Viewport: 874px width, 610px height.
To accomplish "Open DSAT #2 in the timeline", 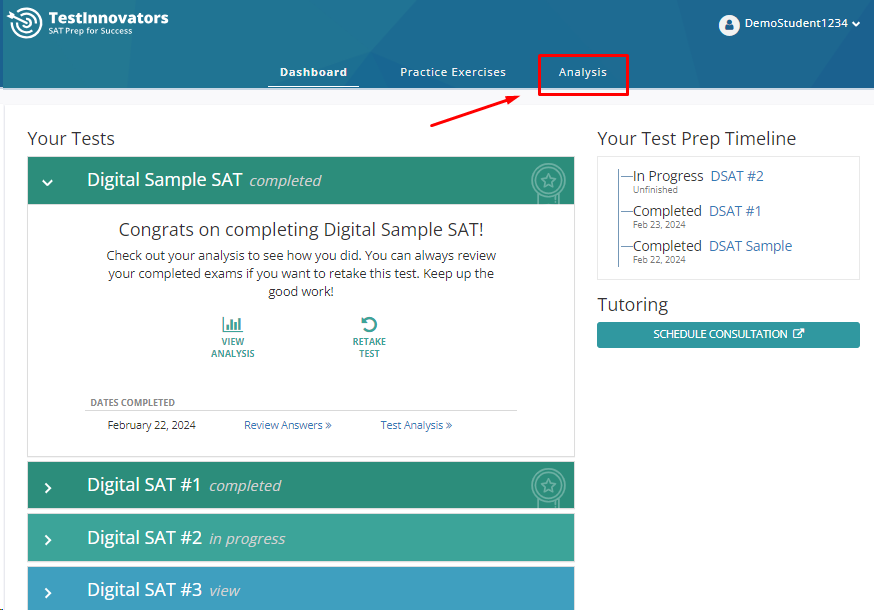I will coord(737,176).
